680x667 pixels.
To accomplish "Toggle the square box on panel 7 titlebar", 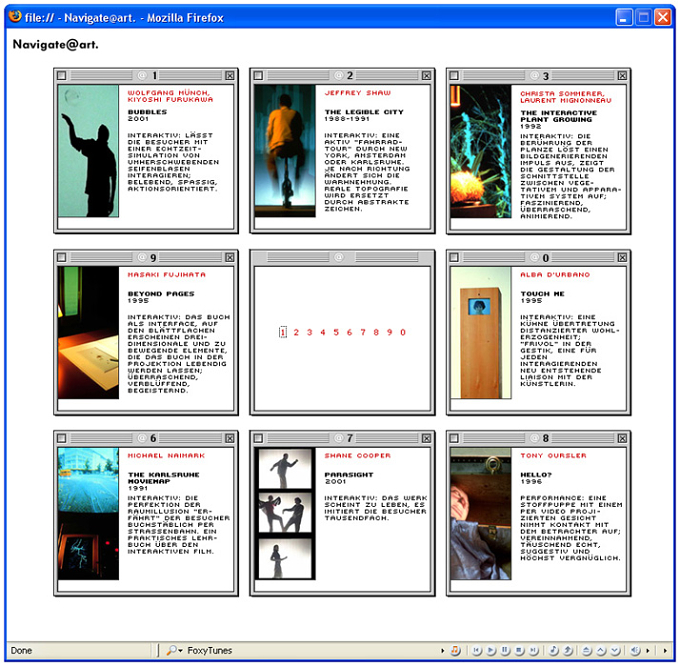I will coord(258,438).
